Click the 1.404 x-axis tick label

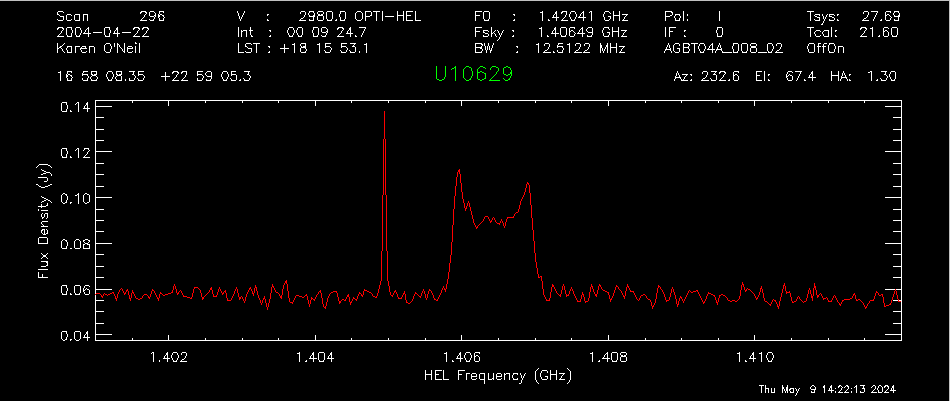315,357
